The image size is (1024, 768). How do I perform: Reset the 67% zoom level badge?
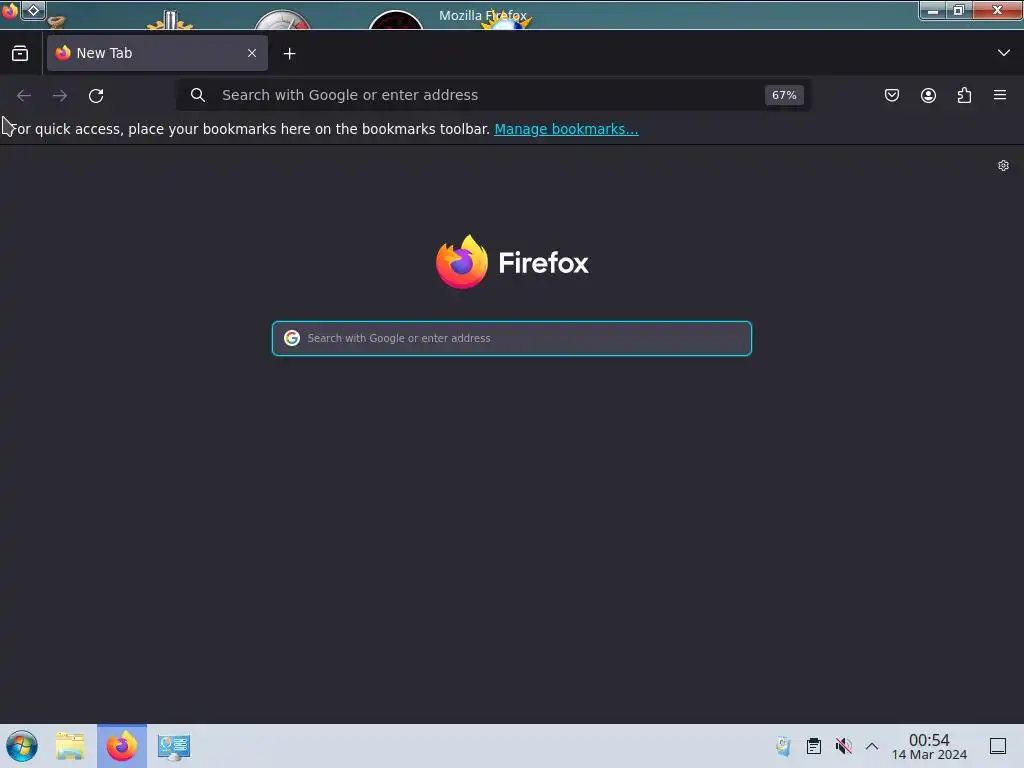pos(784,95)
